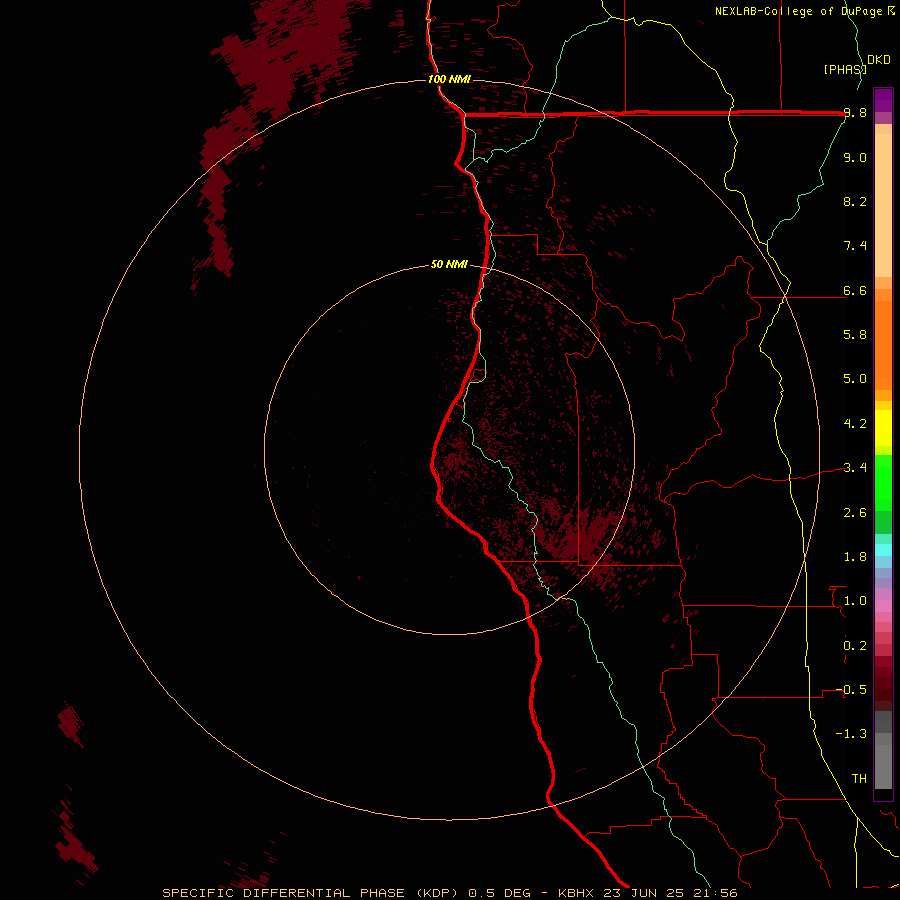
Task: Click the pink band of the color scale
Action: (883, 606)
